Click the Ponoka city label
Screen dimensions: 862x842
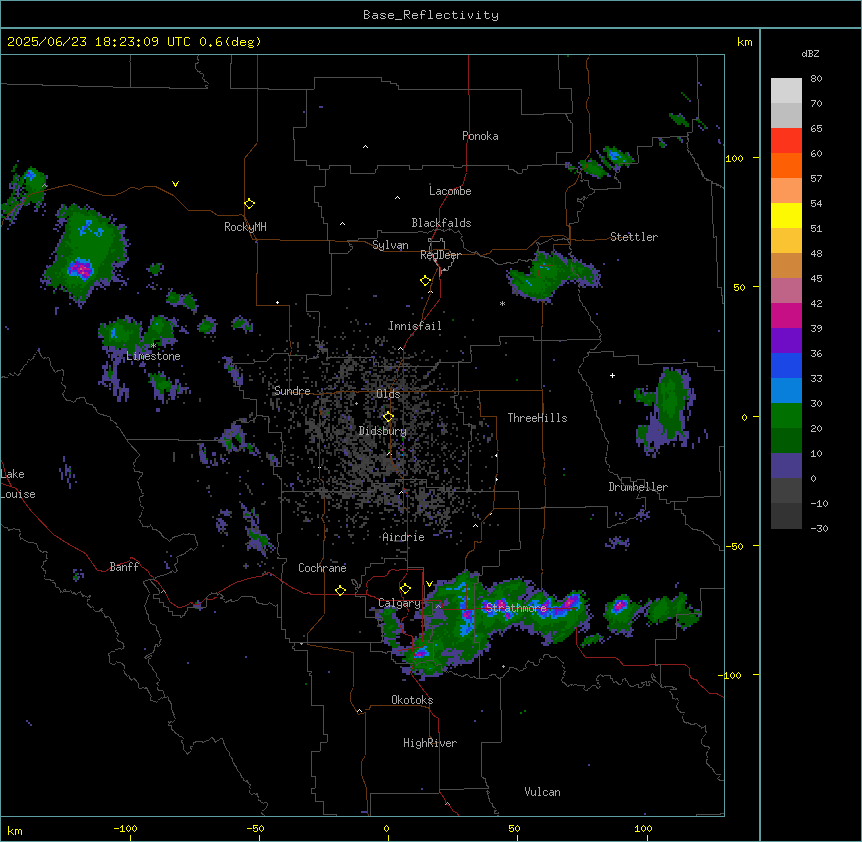(x=480, y=136)
